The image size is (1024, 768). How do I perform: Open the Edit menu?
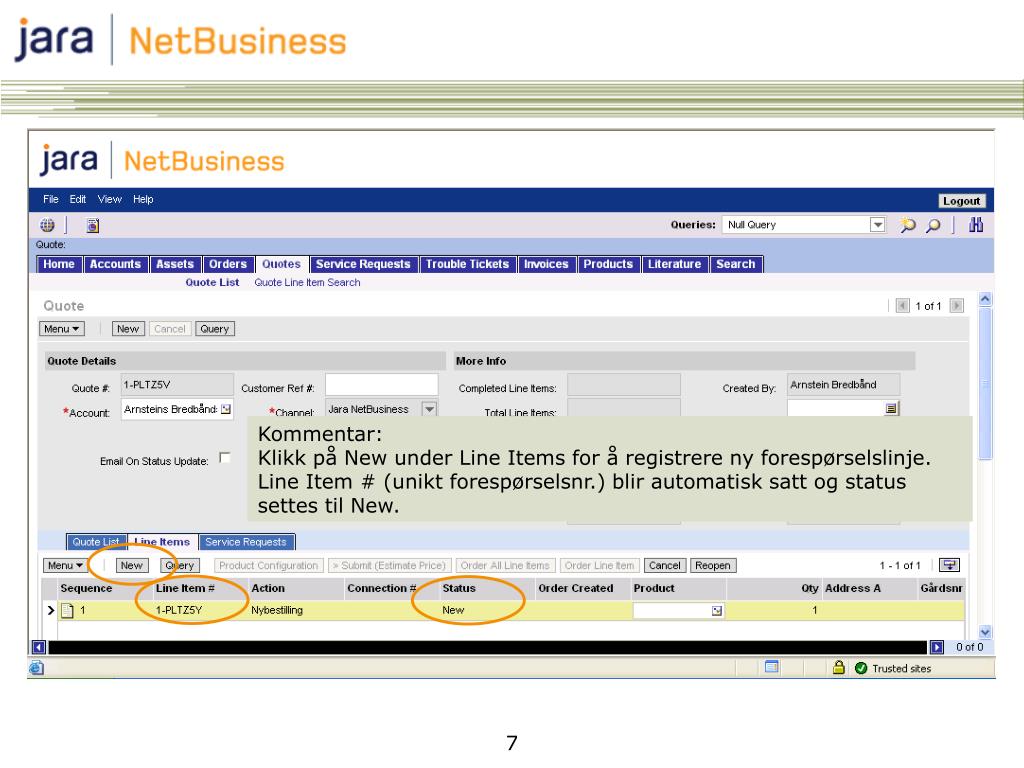point(78,199)
